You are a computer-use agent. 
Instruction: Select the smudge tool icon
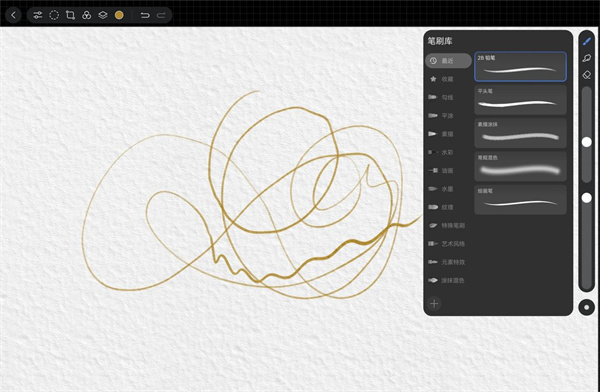(587, 58)
